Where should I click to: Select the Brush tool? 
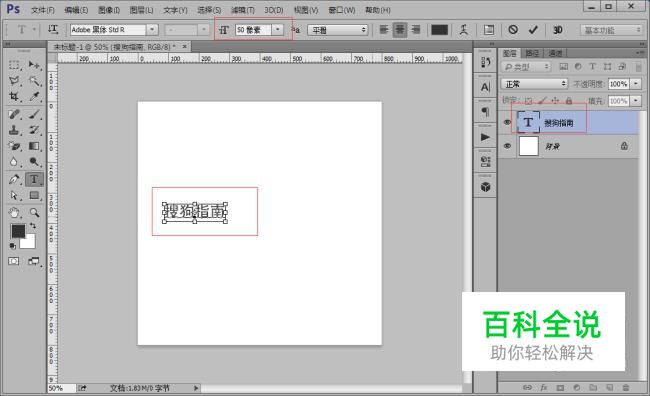[x=34, y=114]
